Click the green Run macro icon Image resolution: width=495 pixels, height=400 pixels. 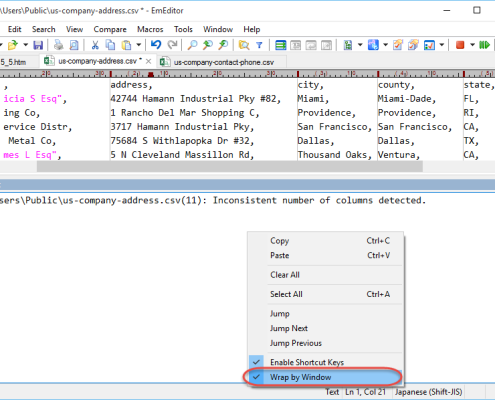(x=484, y=45)
